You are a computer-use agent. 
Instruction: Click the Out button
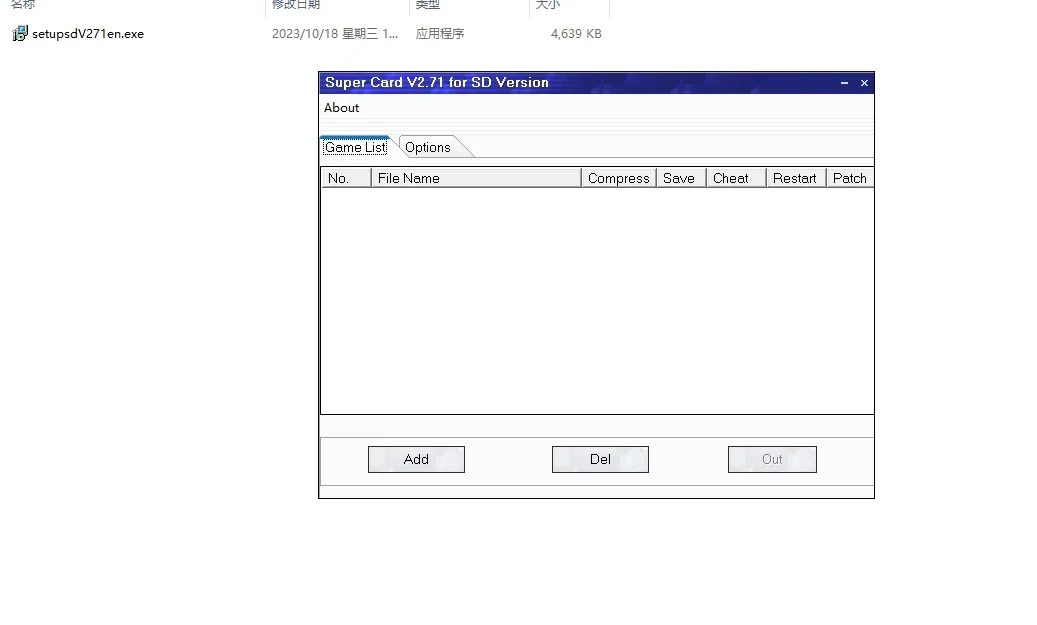click(x=772, y=459)
